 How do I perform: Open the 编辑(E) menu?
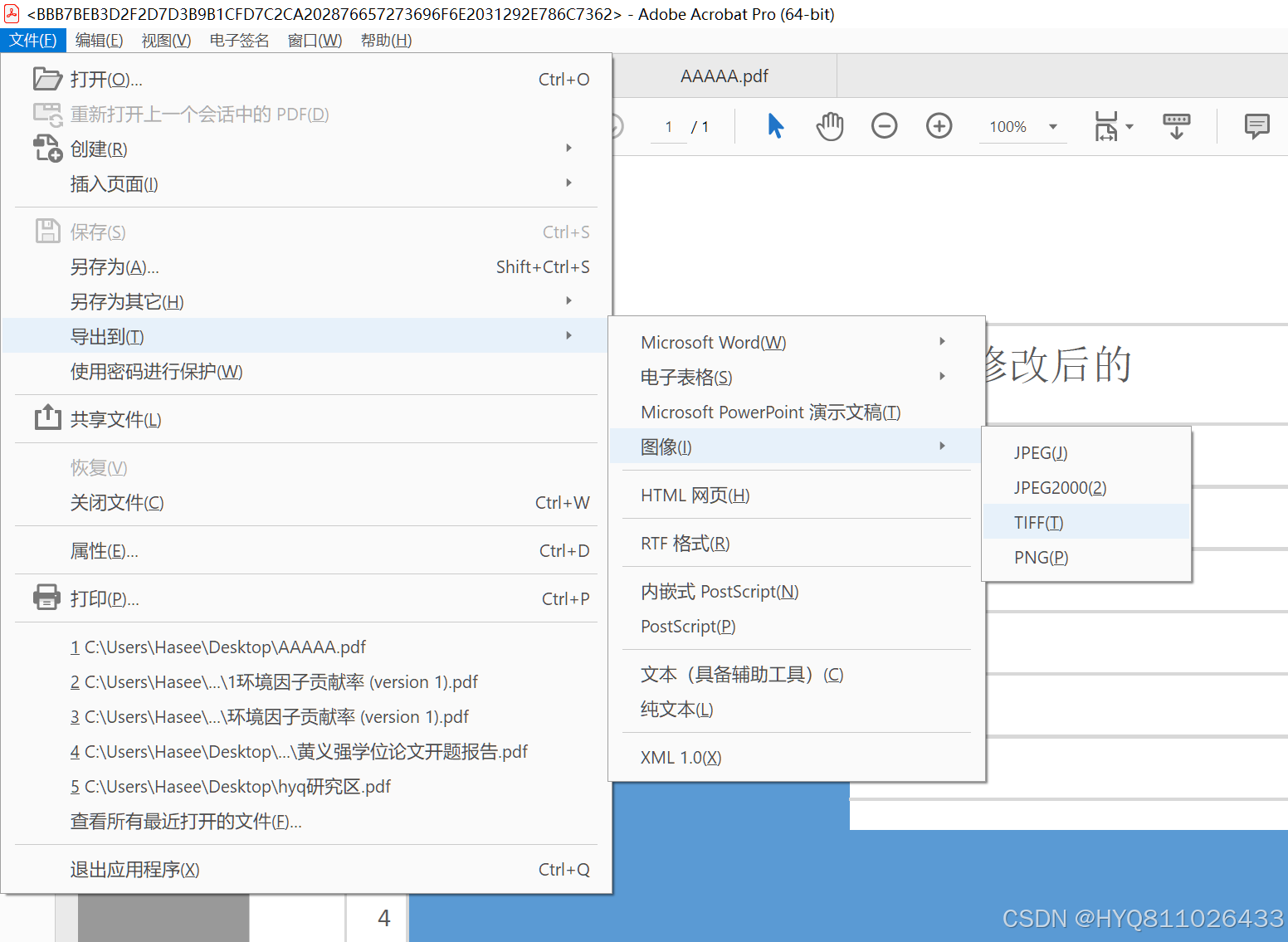(99, 40)
